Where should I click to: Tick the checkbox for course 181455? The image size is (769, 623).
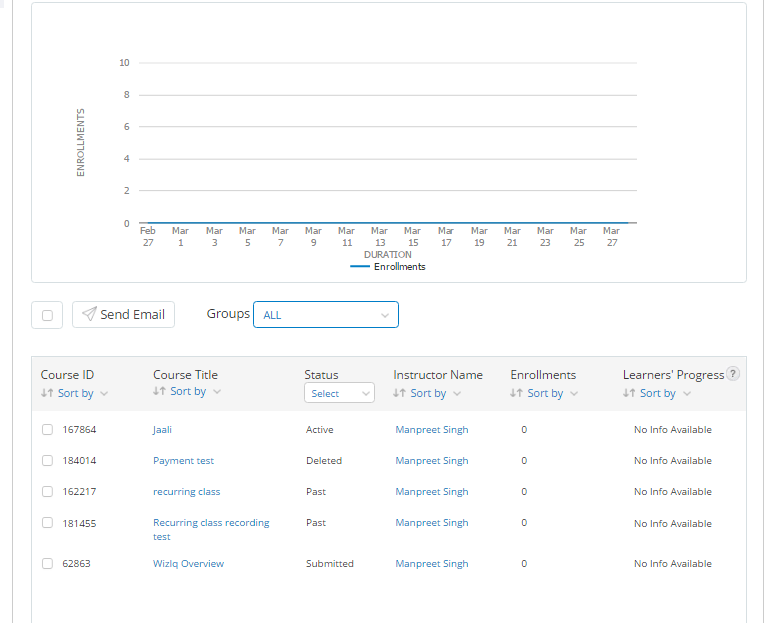click(x=47, y=522)
